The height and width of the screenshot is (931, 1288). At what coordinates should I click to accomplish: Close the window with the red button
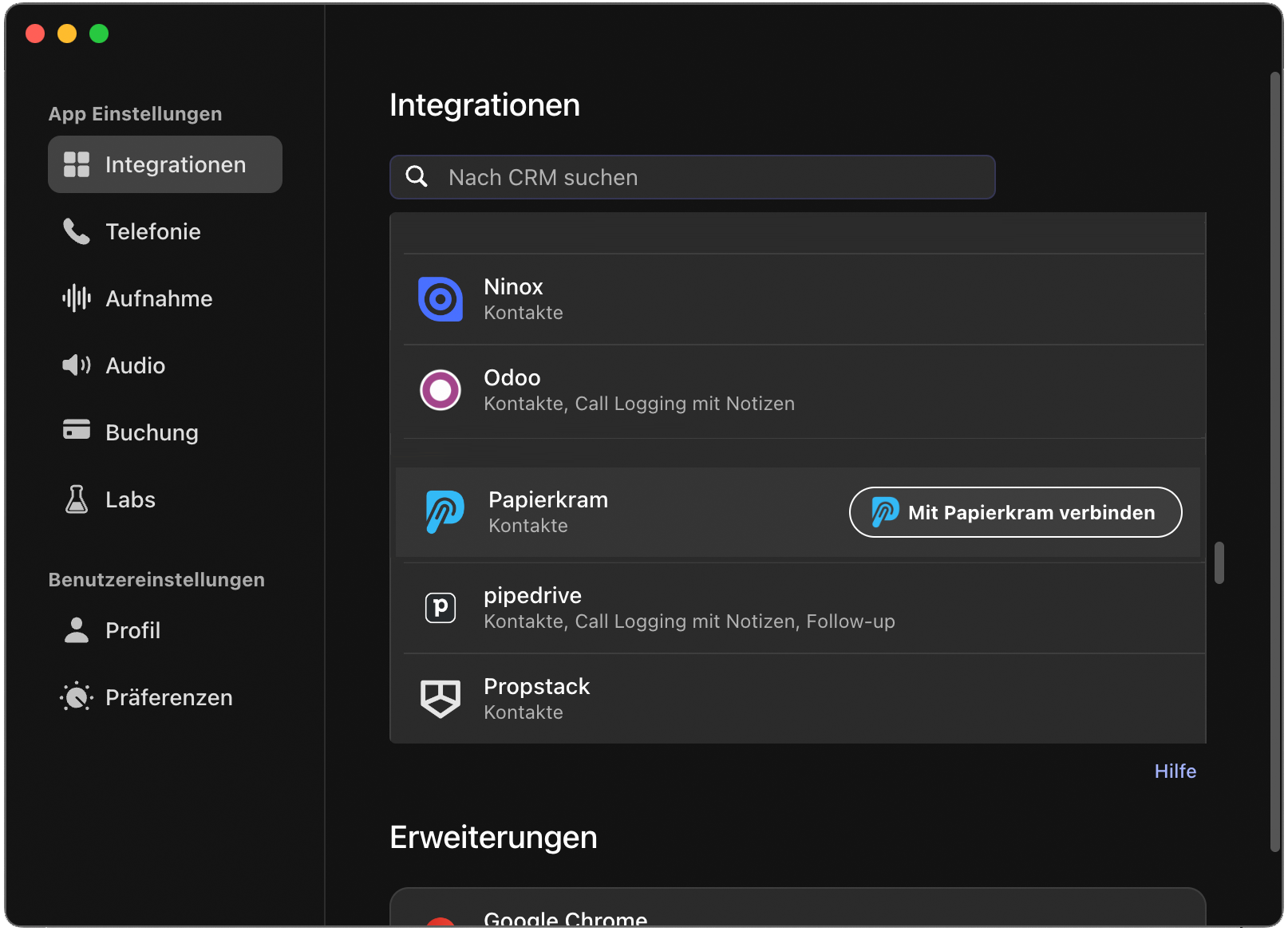coord(35,34)
